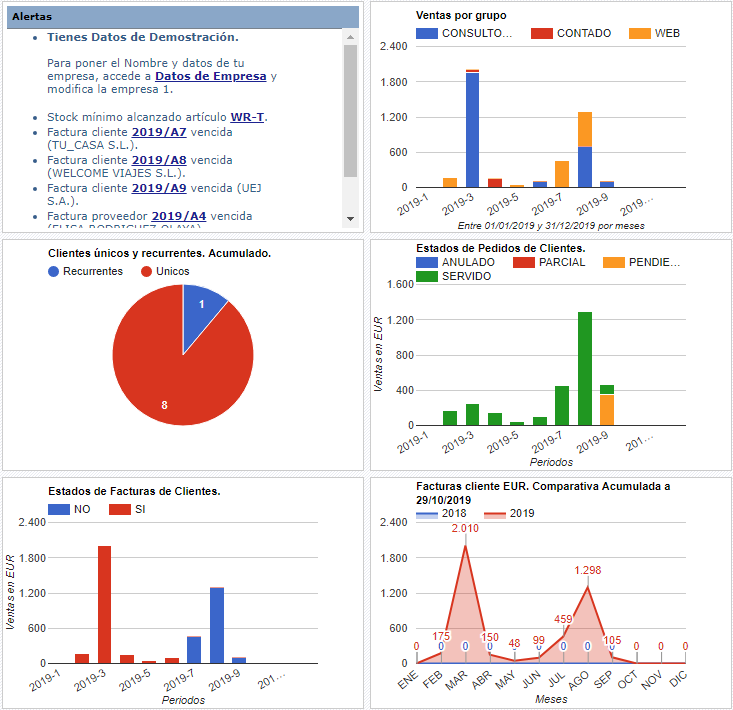Click the CONSULTO... blue legend swatch

tap(426, 33)
